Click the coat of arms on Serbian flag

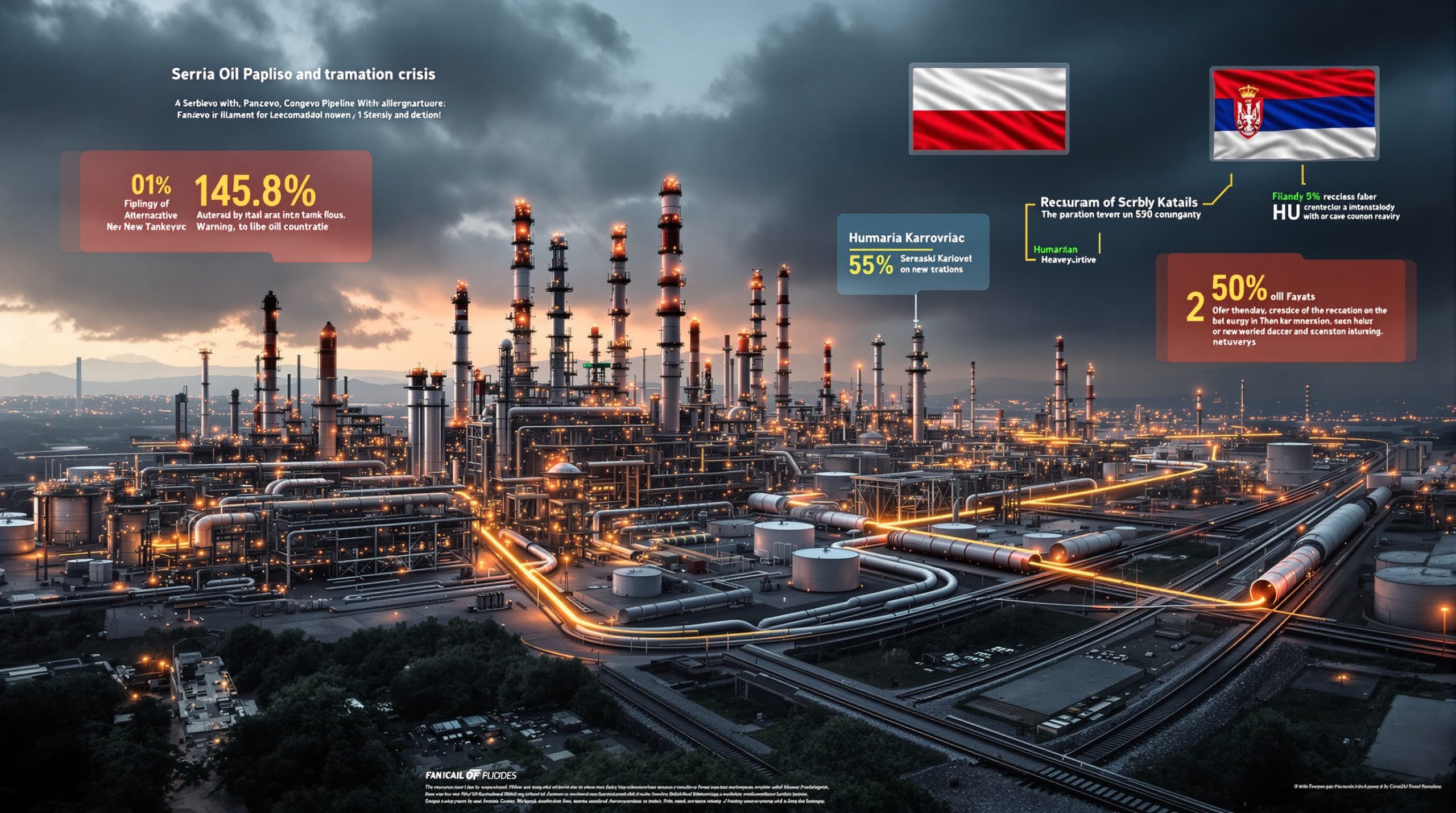click(x=1248, y=113)
